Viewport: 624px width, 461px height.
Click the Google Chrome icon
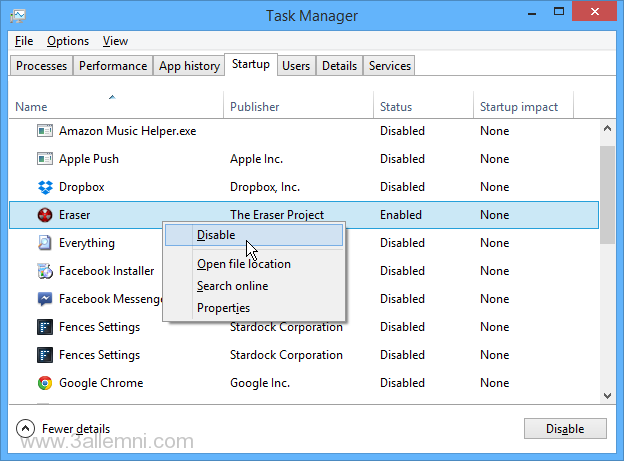point(44,383)
